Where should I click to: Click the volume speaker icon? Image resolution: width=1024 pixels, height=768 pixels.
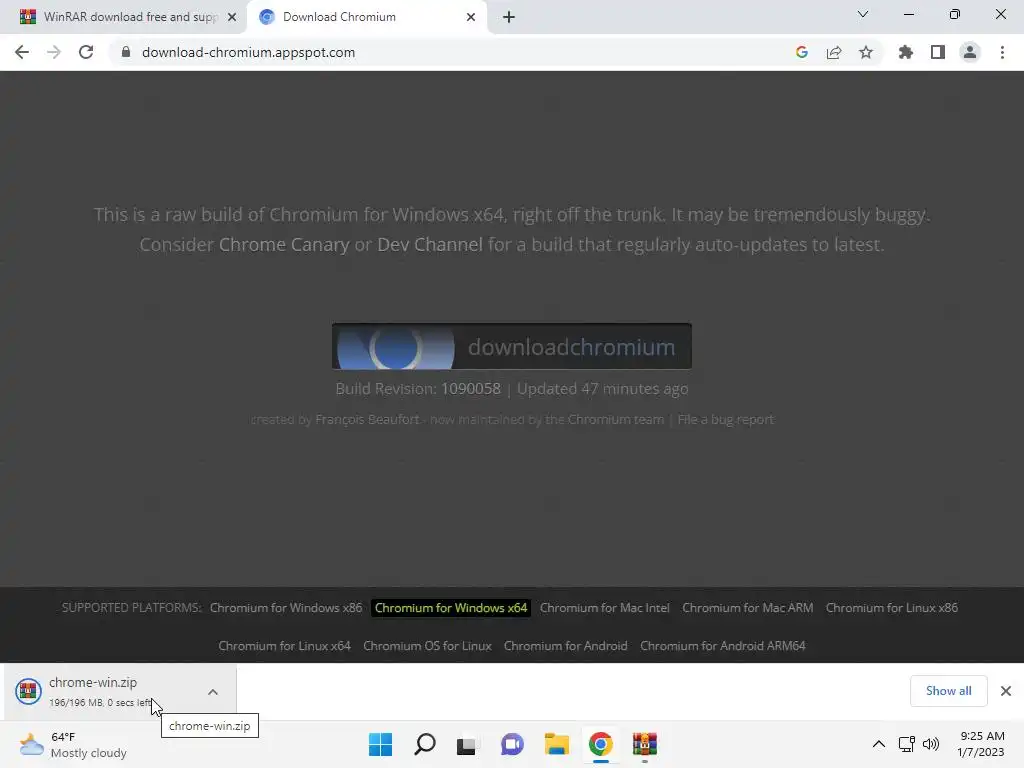point(931,744)
